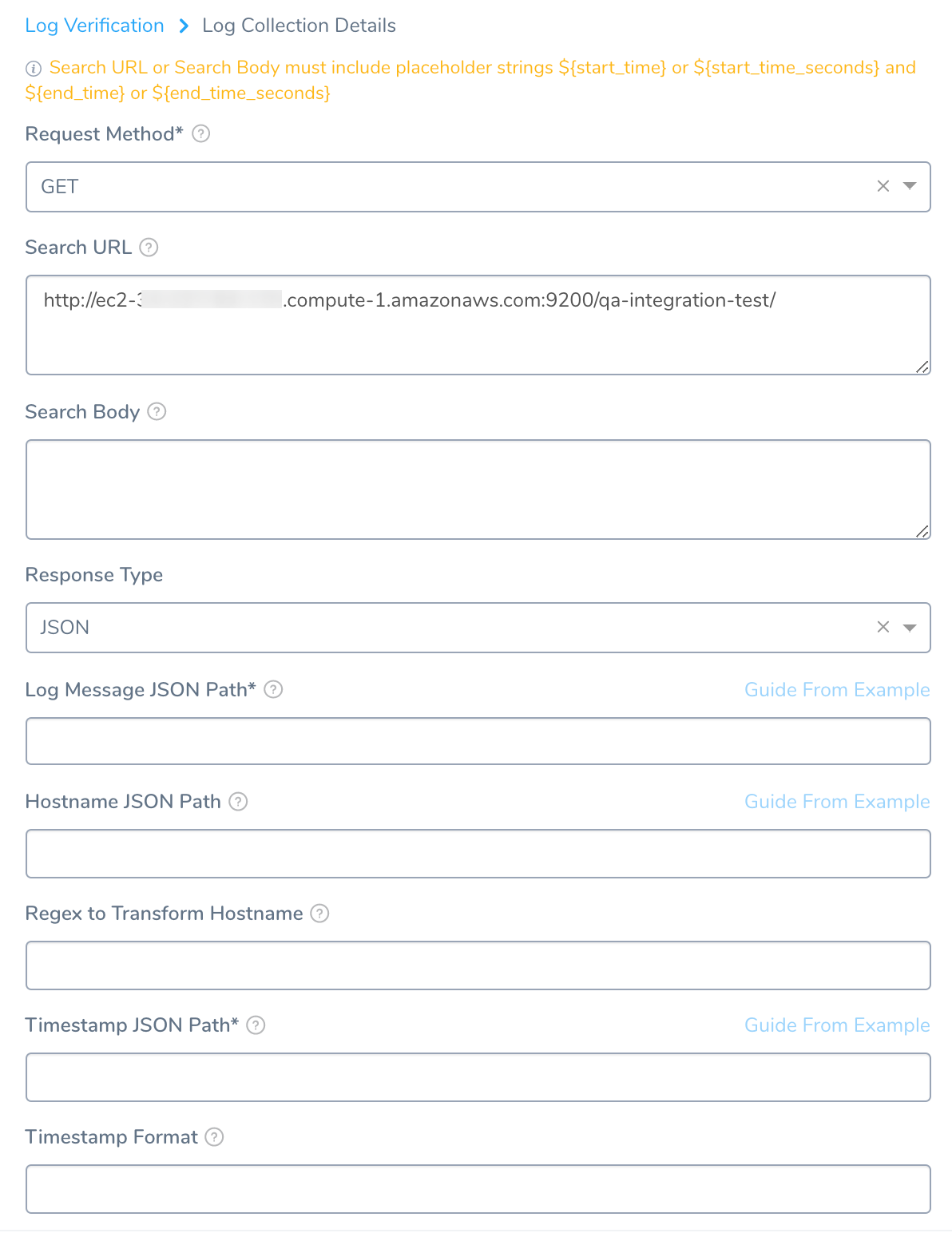Open Guide From Example for Hostname path

[837, 802]
